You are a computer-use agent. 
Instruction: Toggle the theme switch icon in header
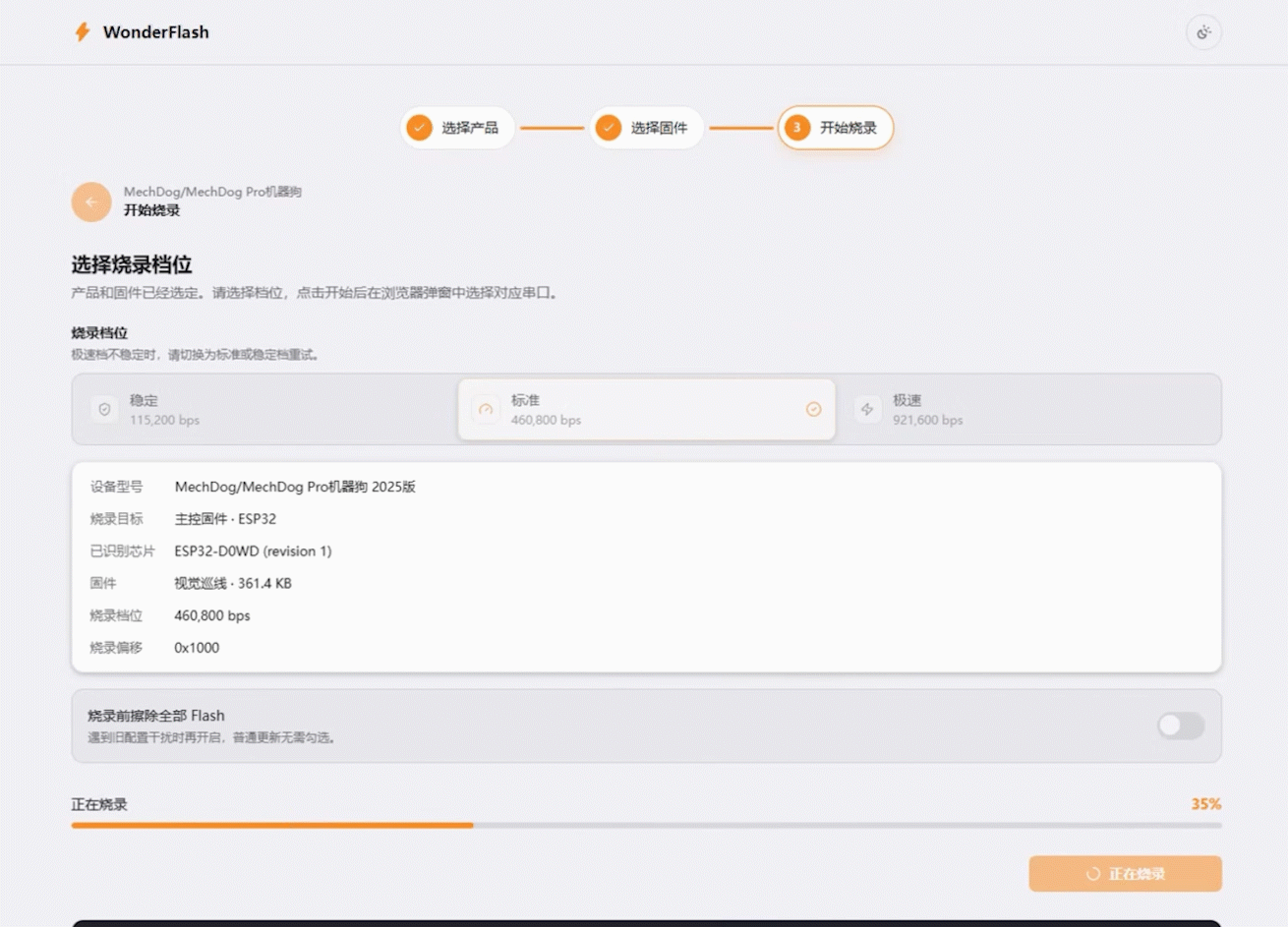click(x=1203, y=32)
